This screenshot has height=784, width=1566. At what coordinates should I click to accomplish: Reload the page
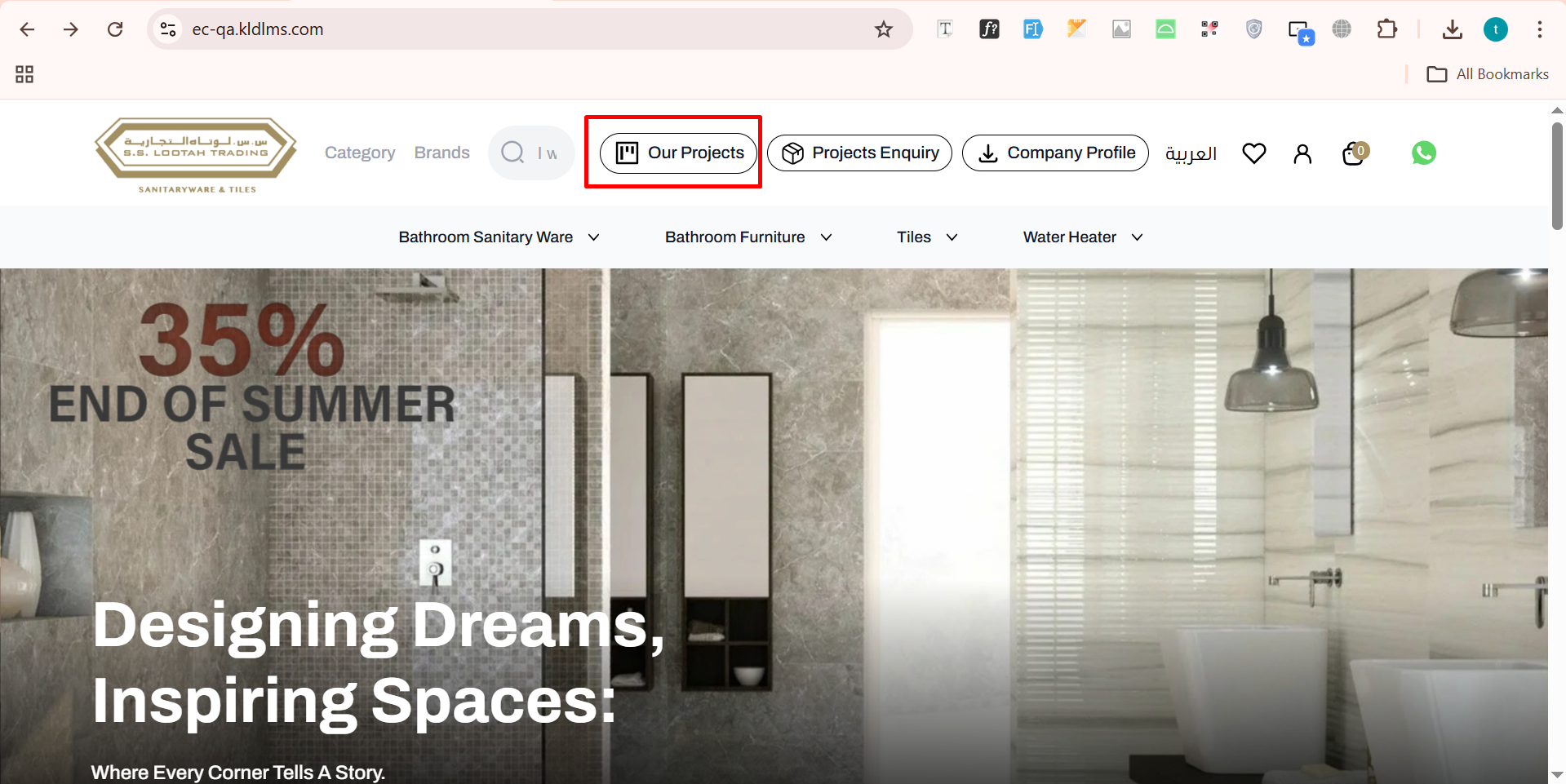click(115, 29)
